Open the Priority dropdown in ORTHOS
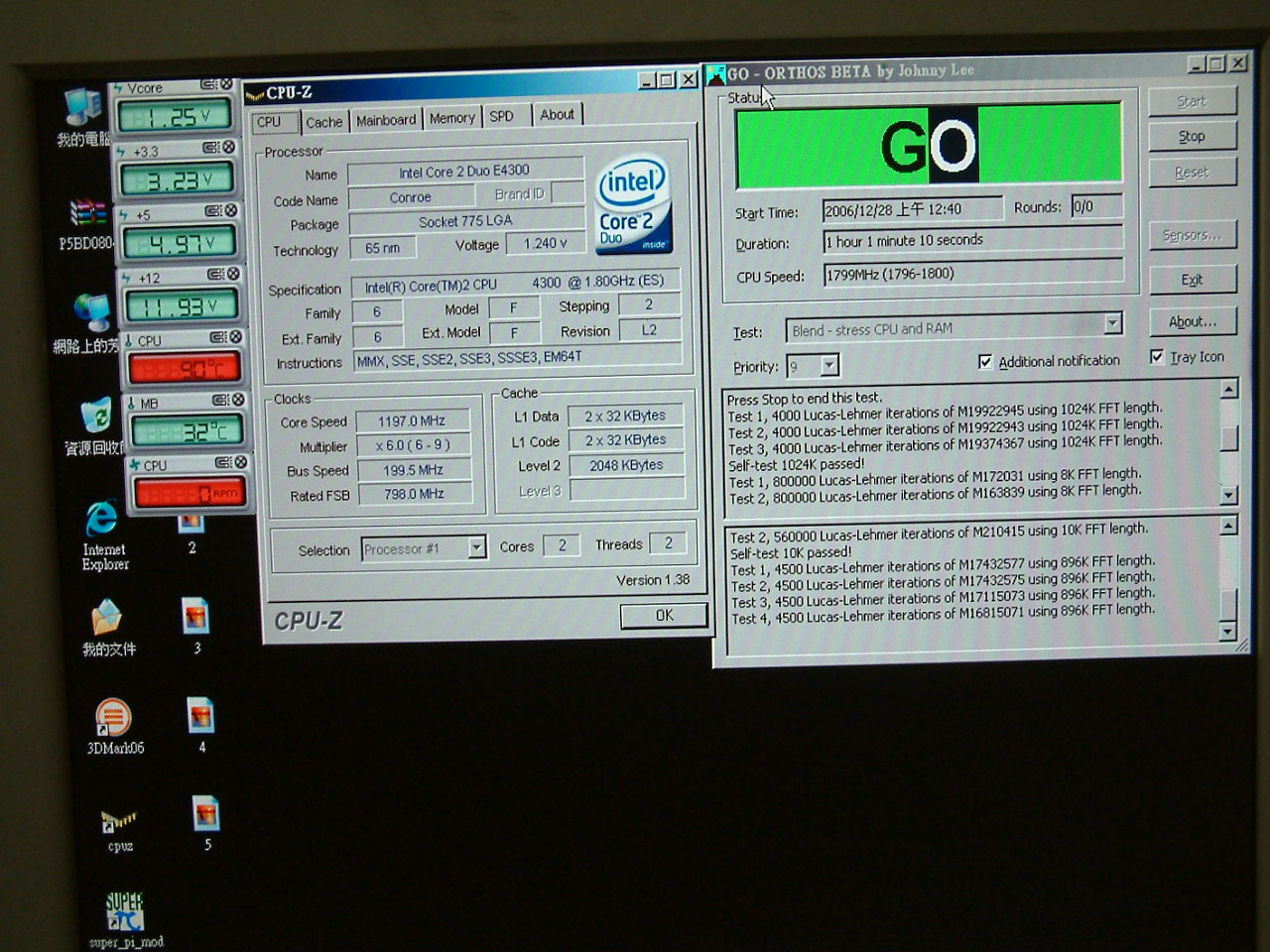The height and width of the screenshot is (952, 1270). pos(829,366)
